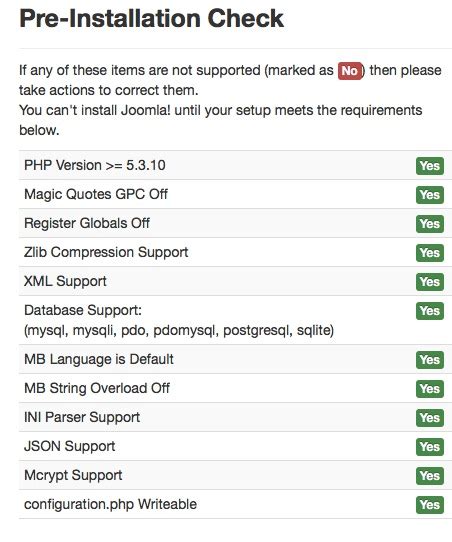Click the Pre-Installation Check heading

[151, 19]
